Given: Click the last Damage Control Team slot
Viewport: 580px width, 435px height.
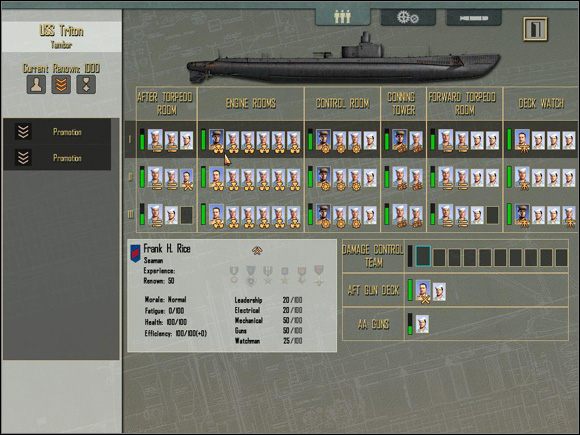Looking at the screenshot, I should click(x=561, y=257).
